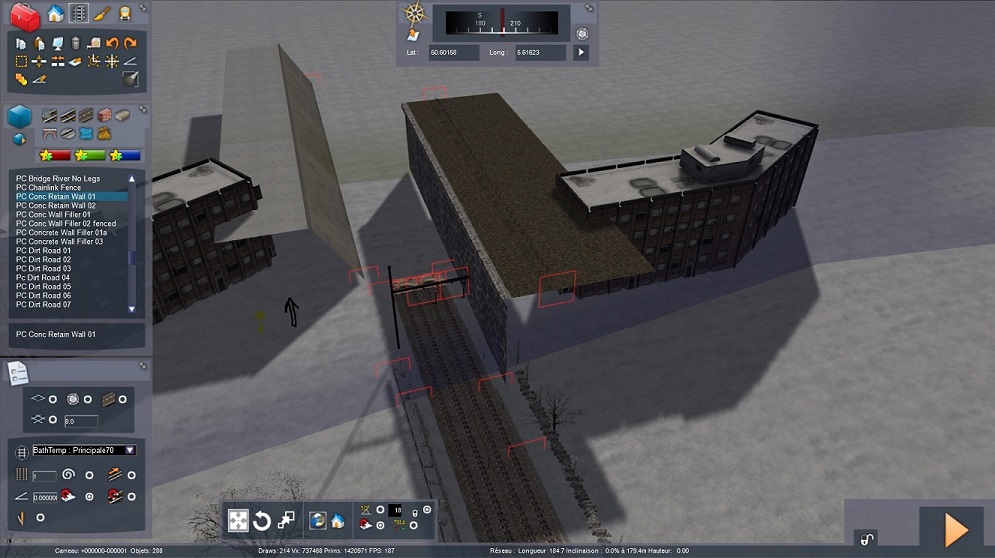Toggle the diamond grid radio button
Screen dimensions: 995x558
53,399
